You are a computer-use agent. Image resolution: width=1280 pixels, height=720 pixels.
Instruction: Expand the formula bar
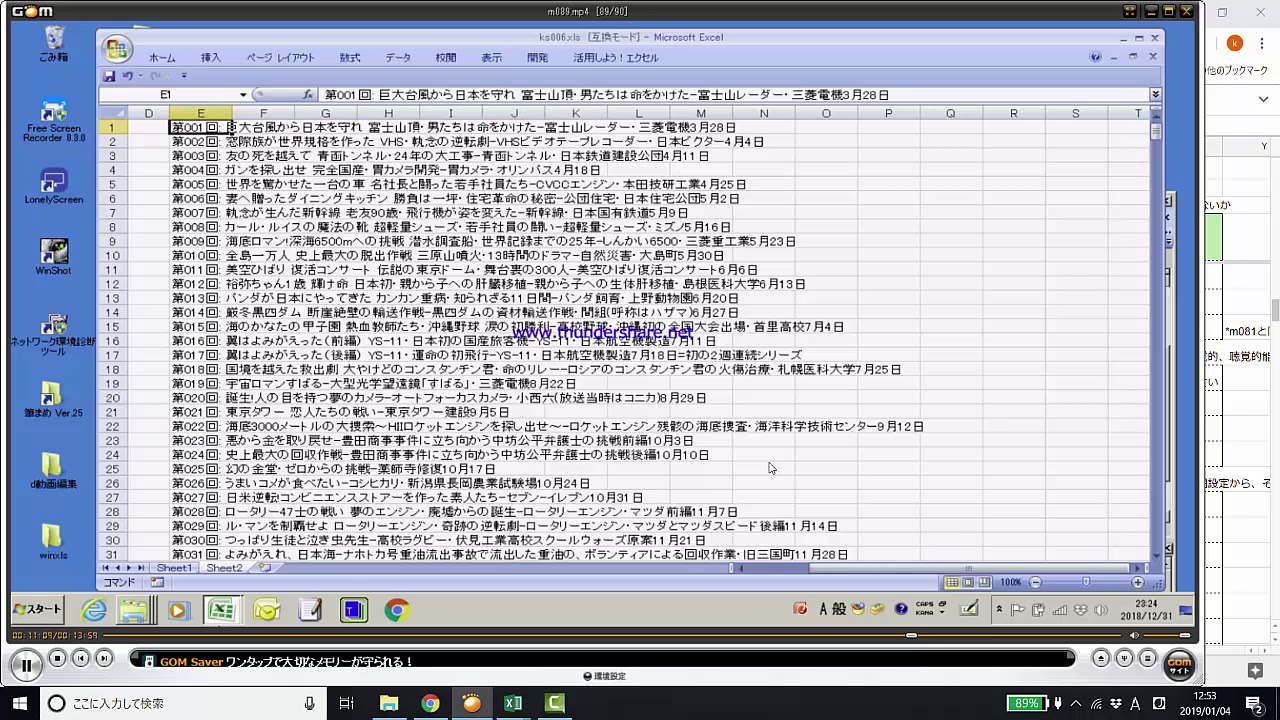(1155, 95)
